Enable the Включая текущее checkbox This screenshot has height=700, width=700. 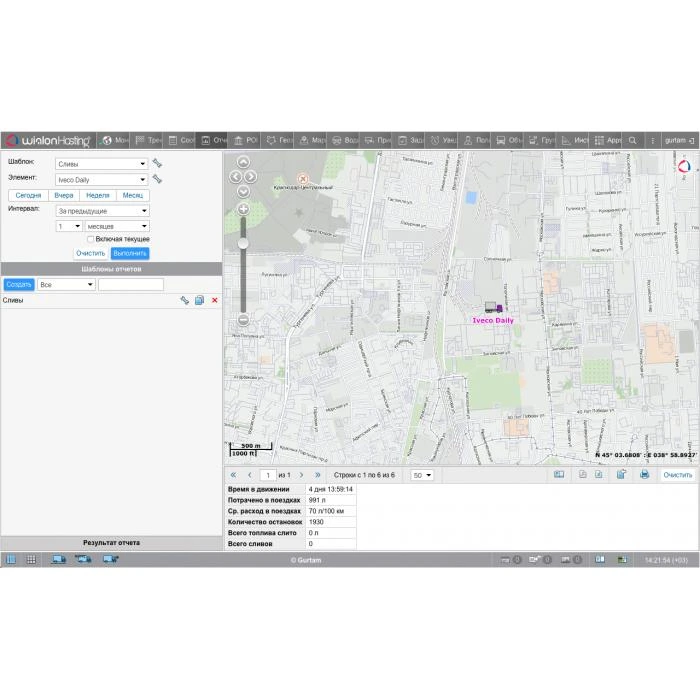91,240
